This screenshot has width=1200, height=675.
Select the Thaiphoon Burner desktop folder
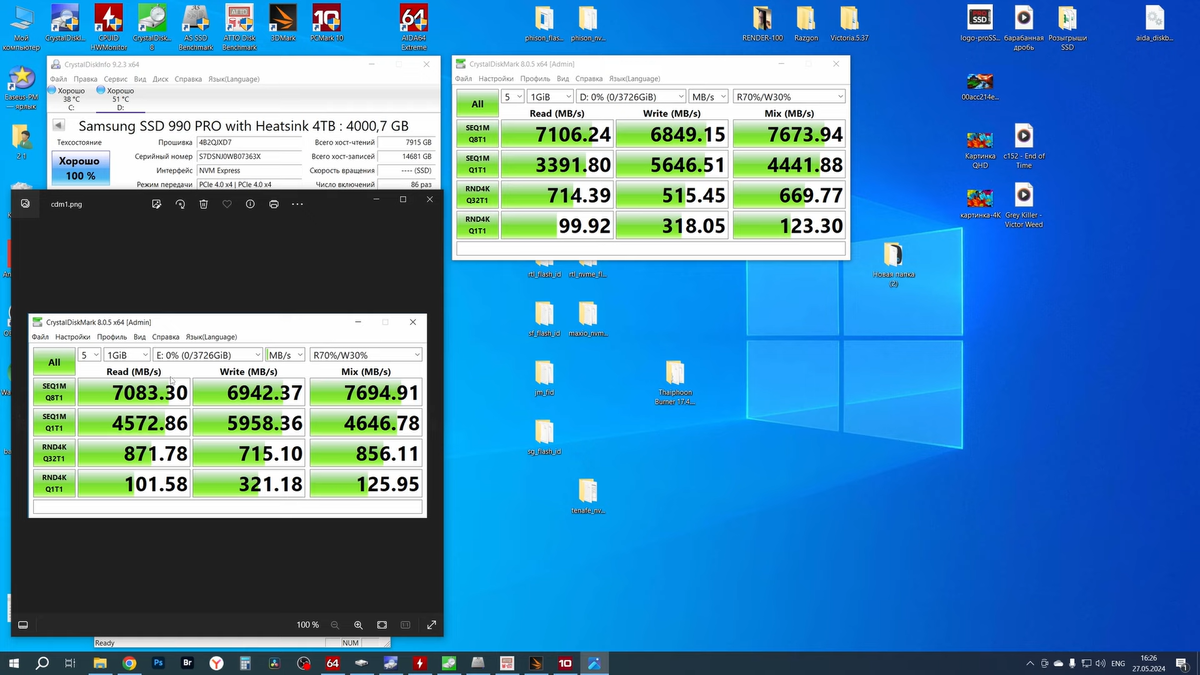click(x=675, y=382)
